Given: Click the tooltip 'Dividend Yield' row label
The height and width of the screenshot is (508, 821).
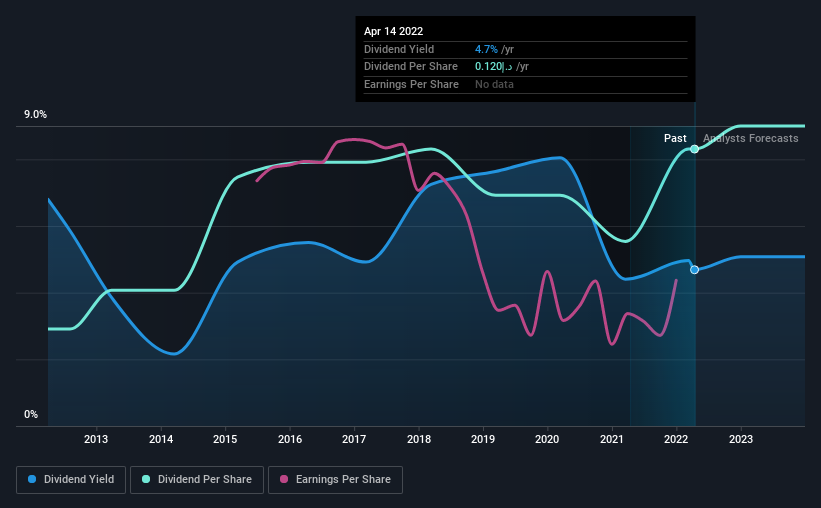Looking at the screenshot, I should 399,49.
